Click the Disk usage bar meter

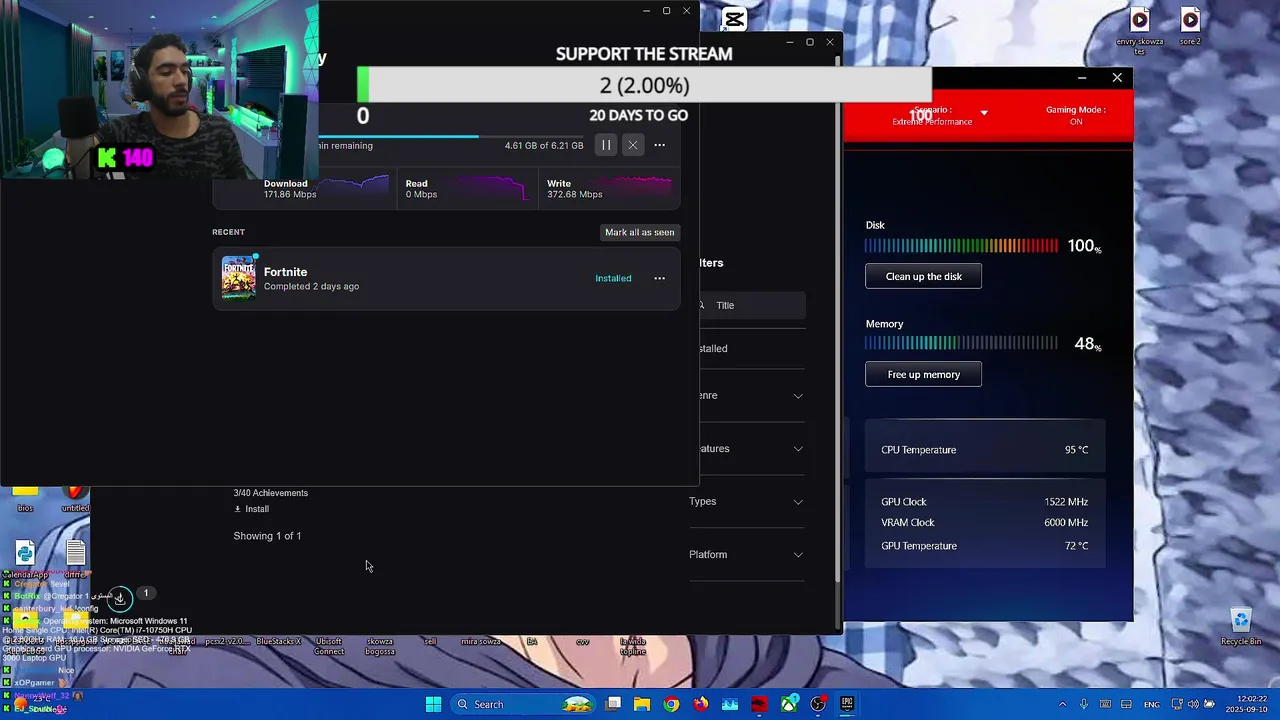[961, 246]
